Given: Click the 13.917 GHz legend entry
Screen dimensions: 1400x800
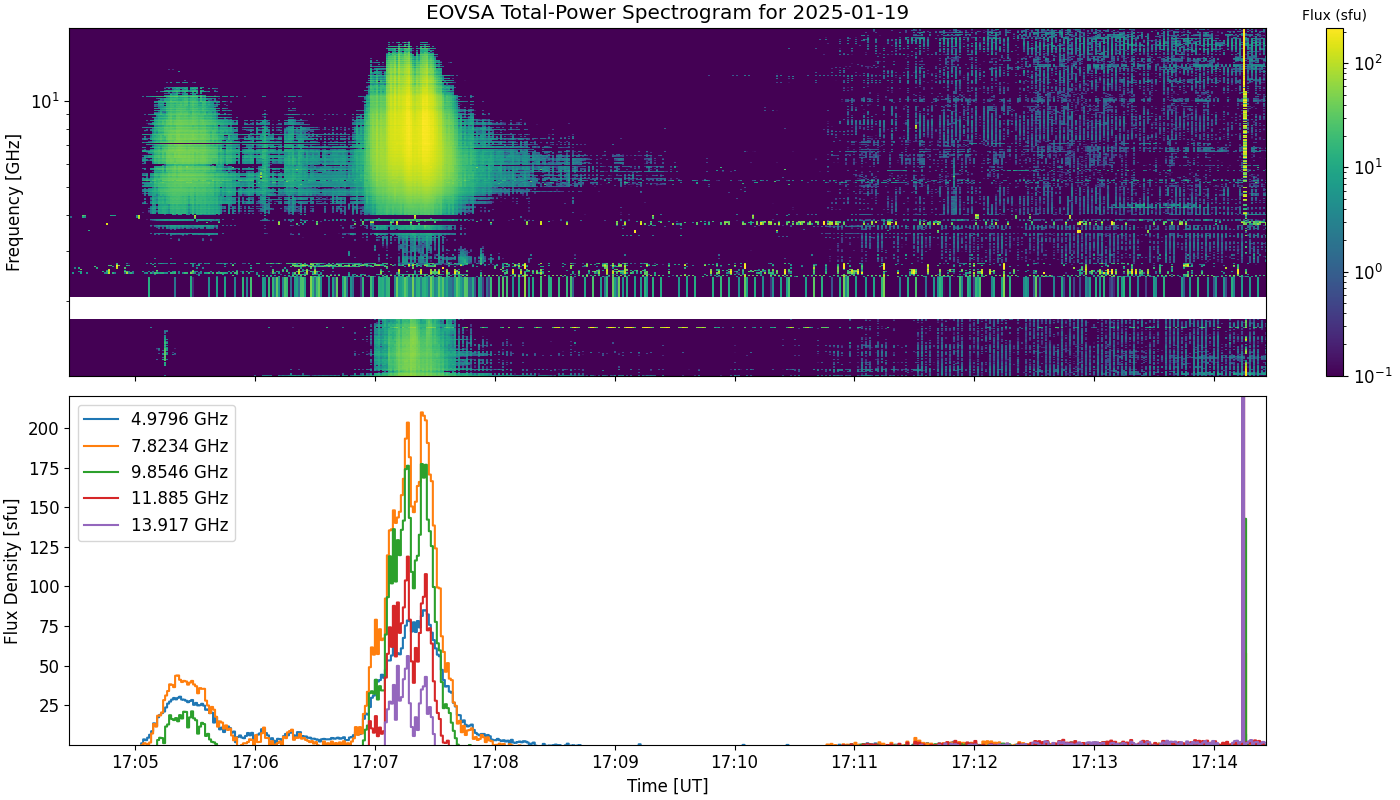Looking at the screenshot, I should (157, 525).
